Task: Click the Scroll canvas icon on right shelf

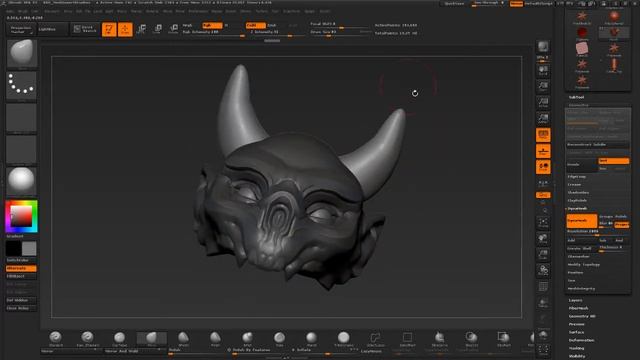Action: 543,71
